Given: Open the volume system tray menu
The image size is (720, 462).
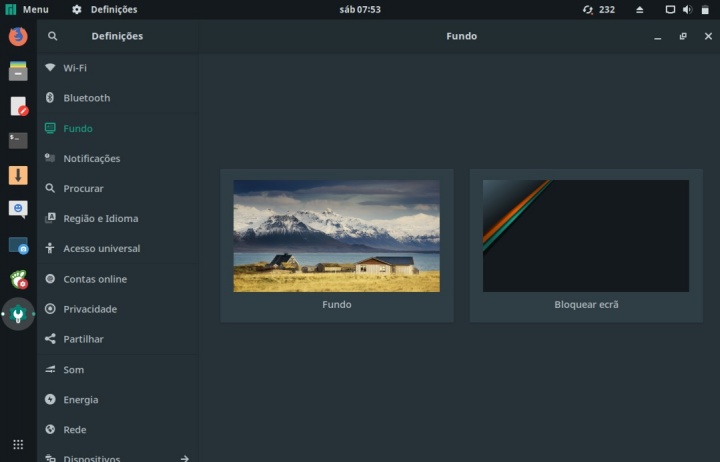Looking at the screenshot, I should pos(687,9).
